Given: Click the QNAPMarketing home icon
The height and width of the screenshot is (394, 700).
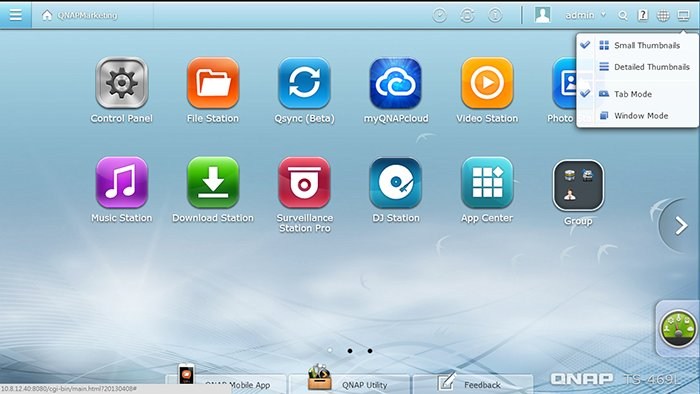Looking at the screenshot, I should pos(47,15).
